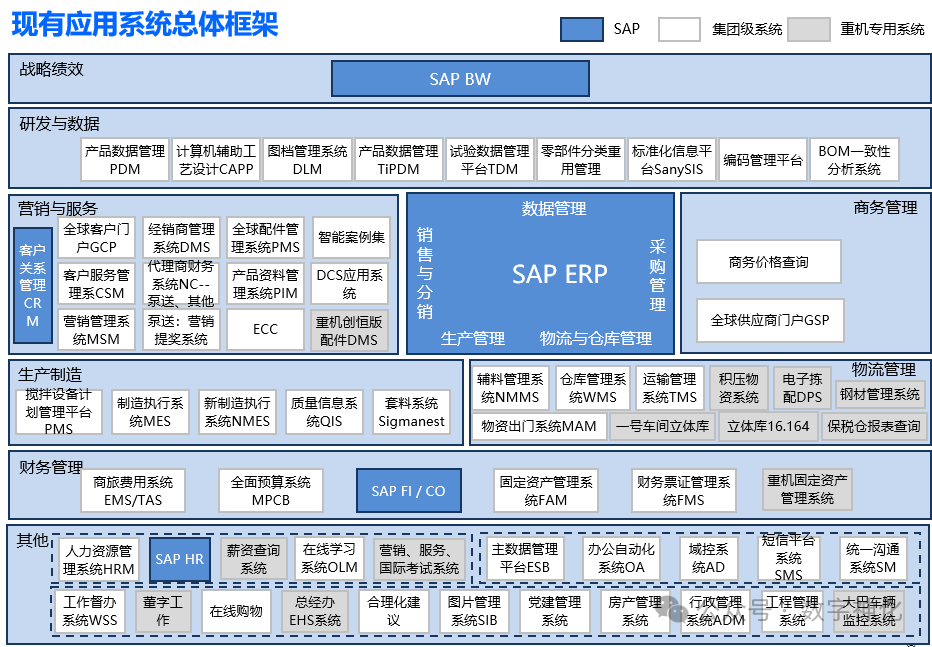This screenshot has height=647, width=932.
Task: Select the 在线购物 box
Action: (x=237, y=611)
